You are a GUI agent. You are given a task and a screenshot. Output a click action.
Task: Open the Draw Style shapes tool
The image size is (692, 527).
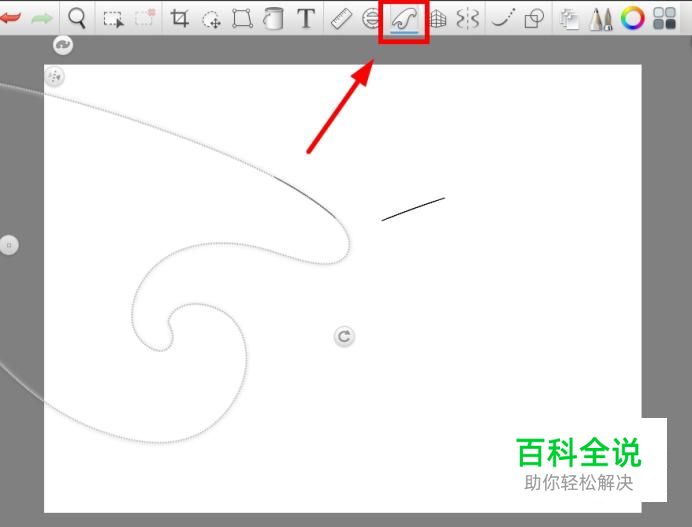(534, 19)
